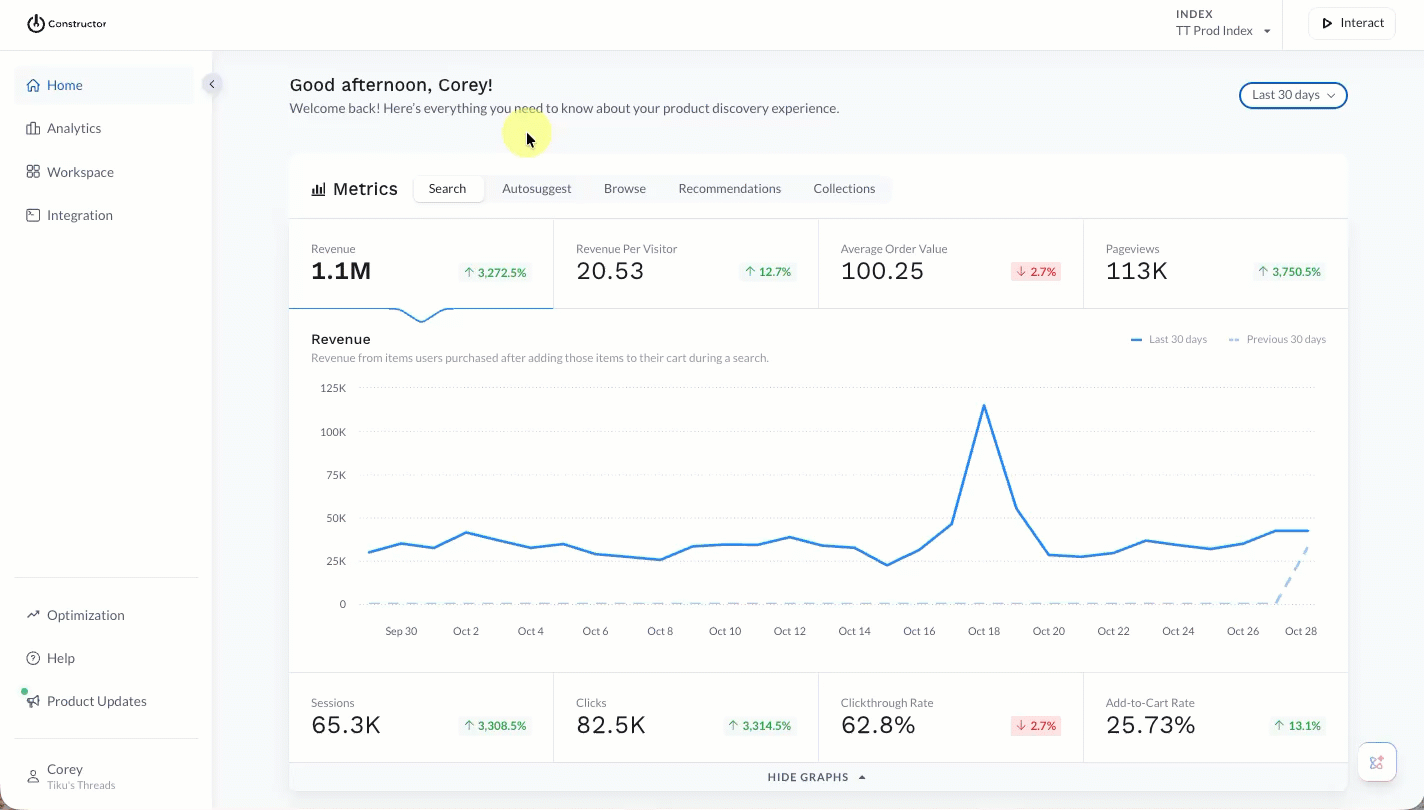Open the AI assistant sparkle button
The image size is (1424, 810).
coord(1377,762)
